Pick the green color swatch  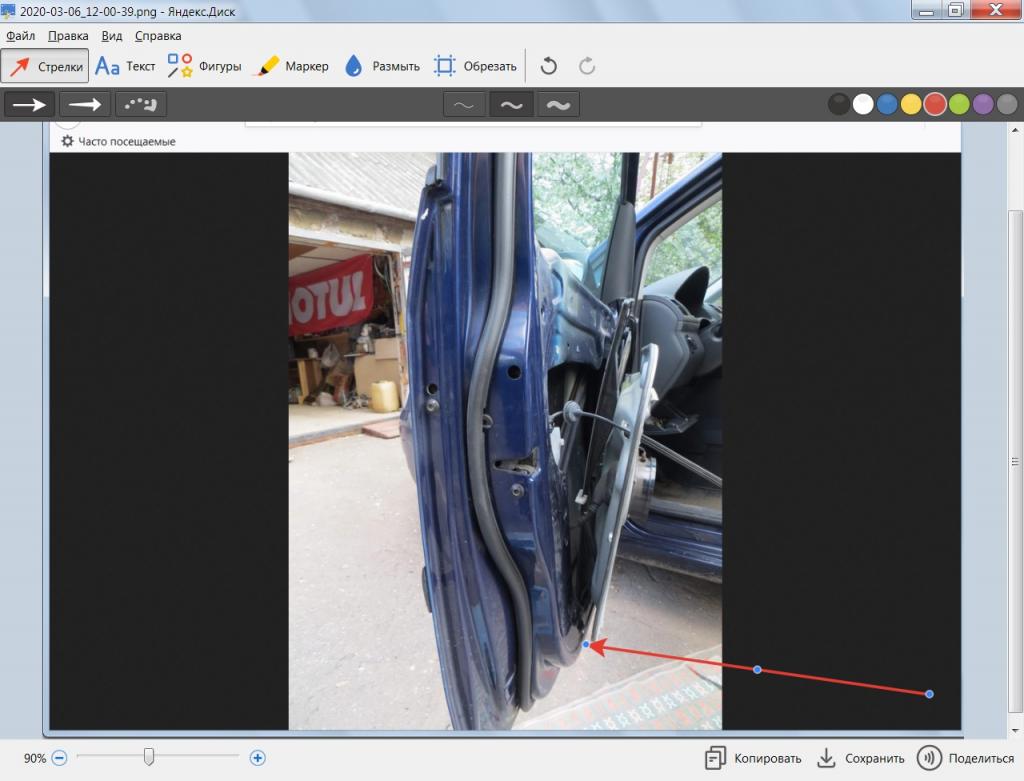pos(959,104)
